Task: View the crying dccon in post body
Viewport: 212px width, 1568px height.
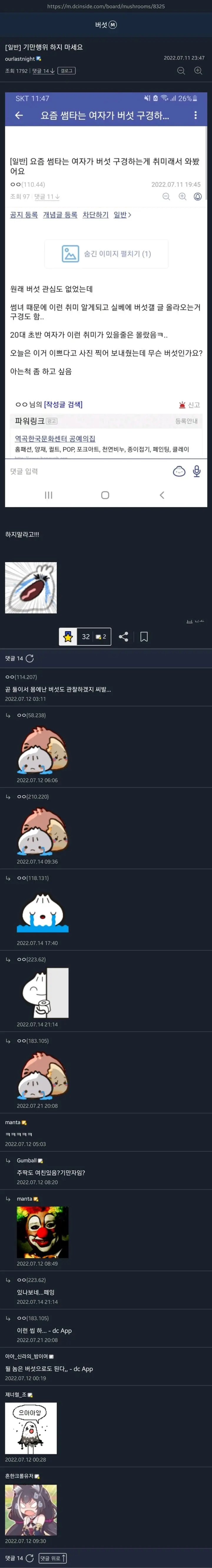Action: 31,587
